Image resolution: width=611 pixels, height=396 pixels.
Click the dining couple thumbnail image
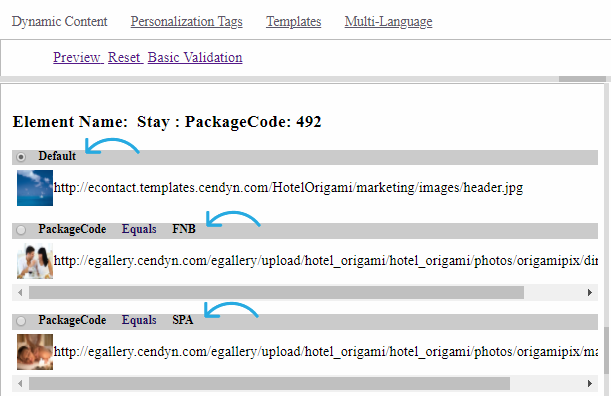point(35,261)
